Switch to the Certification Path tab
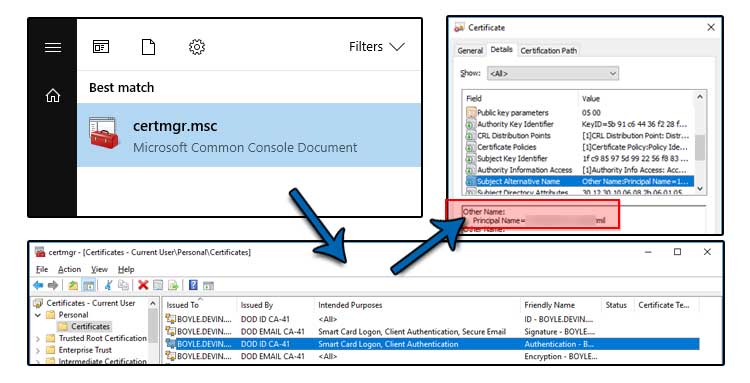750x383 pixels. (x=549, y=51)
